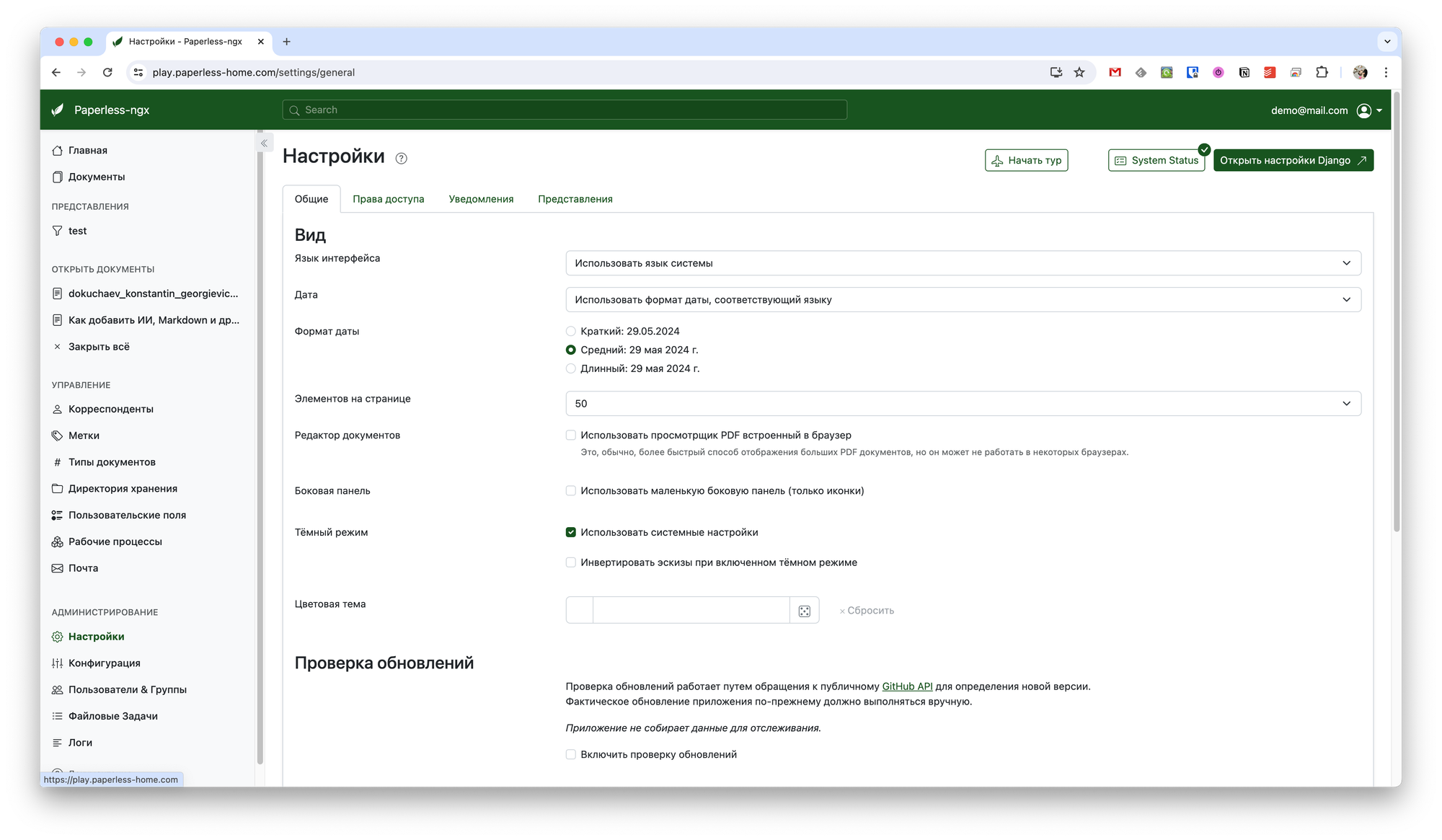Screen dimensions: 1442x840
Task: Open Метки tag icon in sidebar
Action: pyautogui.click(x=57, y=436)
